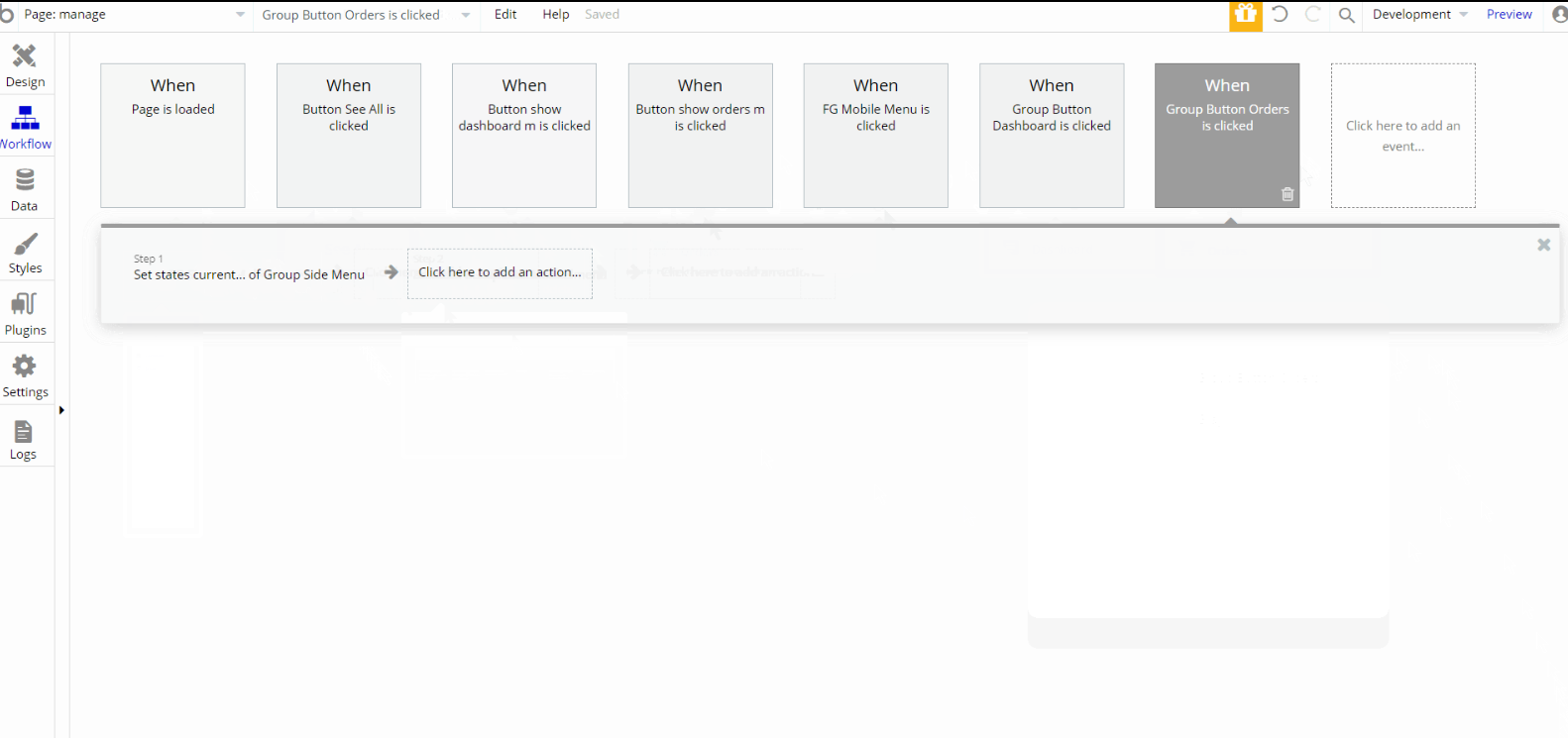Select the Page is loaded event

click(173, 136)
